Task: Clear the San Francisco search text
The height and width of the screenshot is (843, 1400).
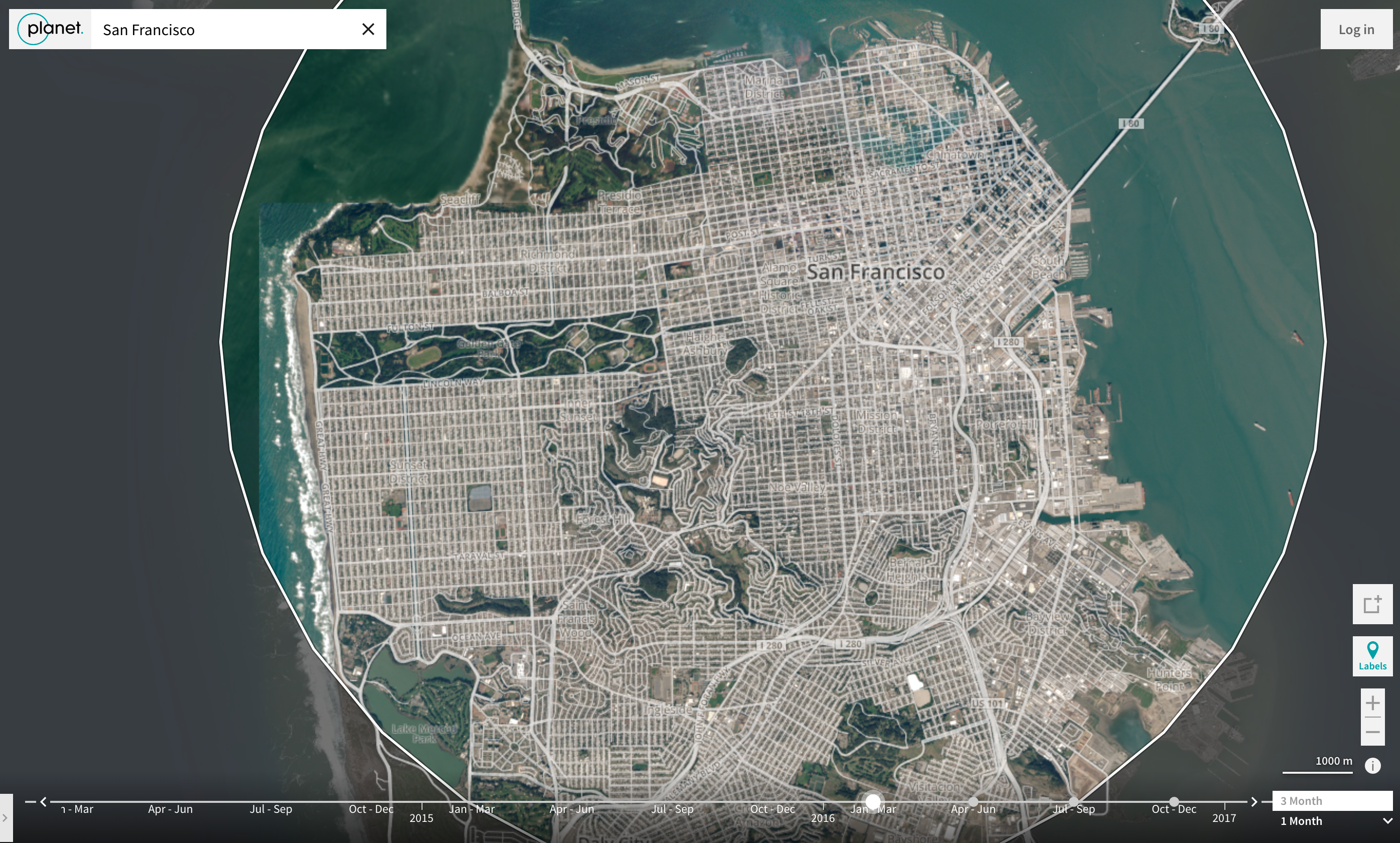Action: pos(368,29)
